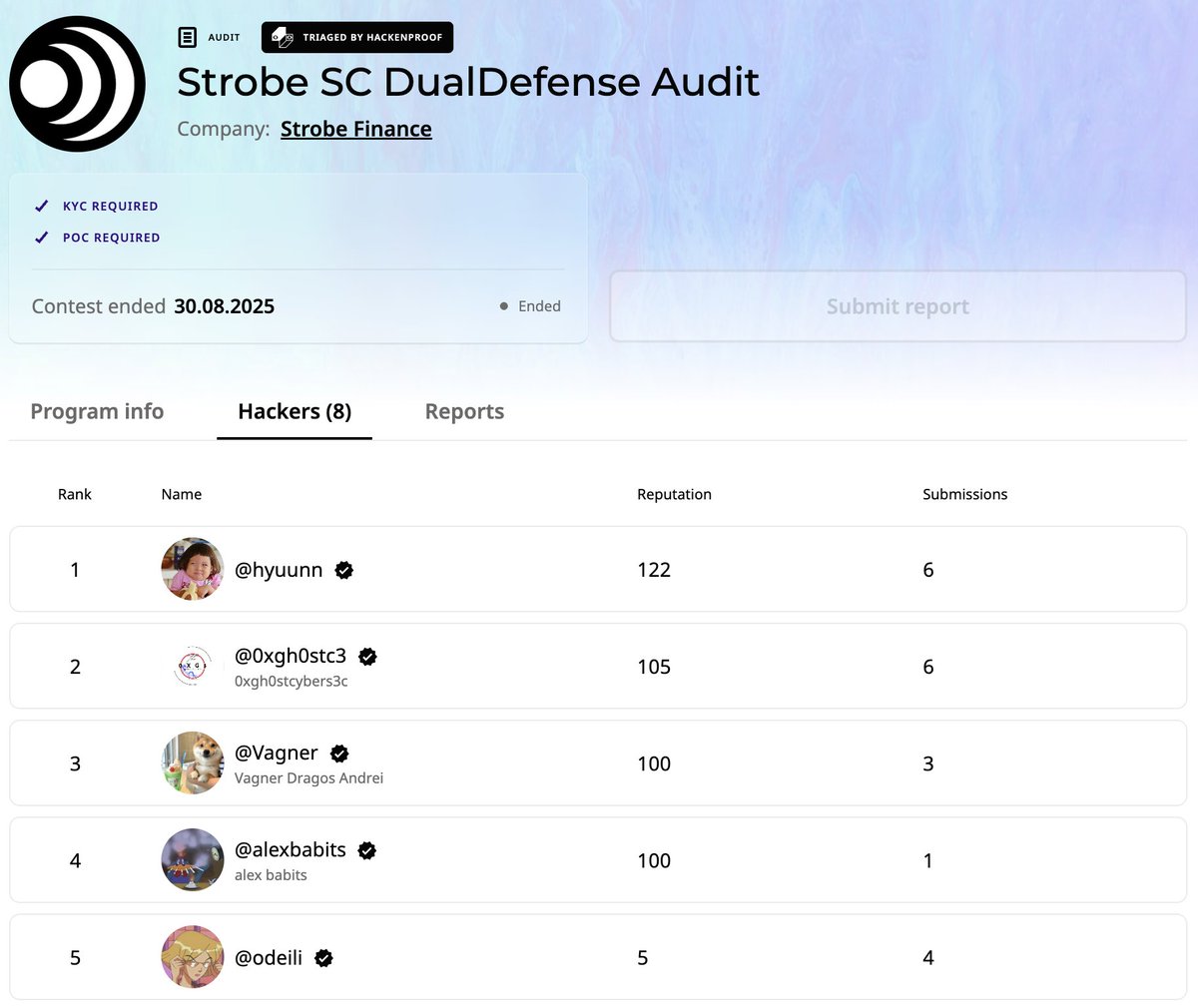The image size is (1198, 1008).
Task: Click the Rank column header
Action: (75, 494)
